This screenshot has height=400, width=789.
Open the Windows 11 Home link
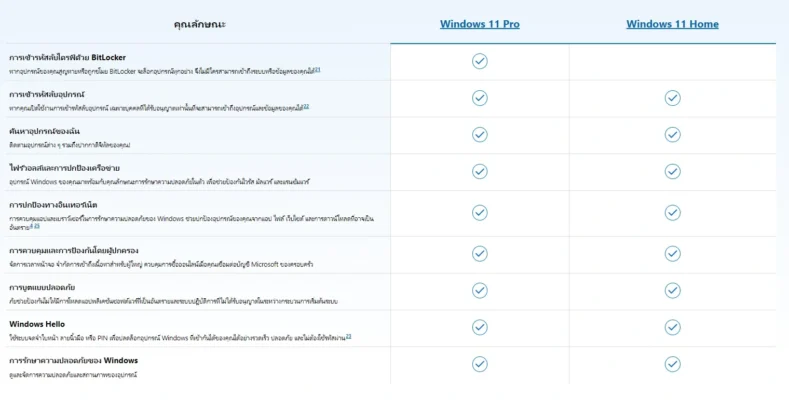click(x=672, y=24)
